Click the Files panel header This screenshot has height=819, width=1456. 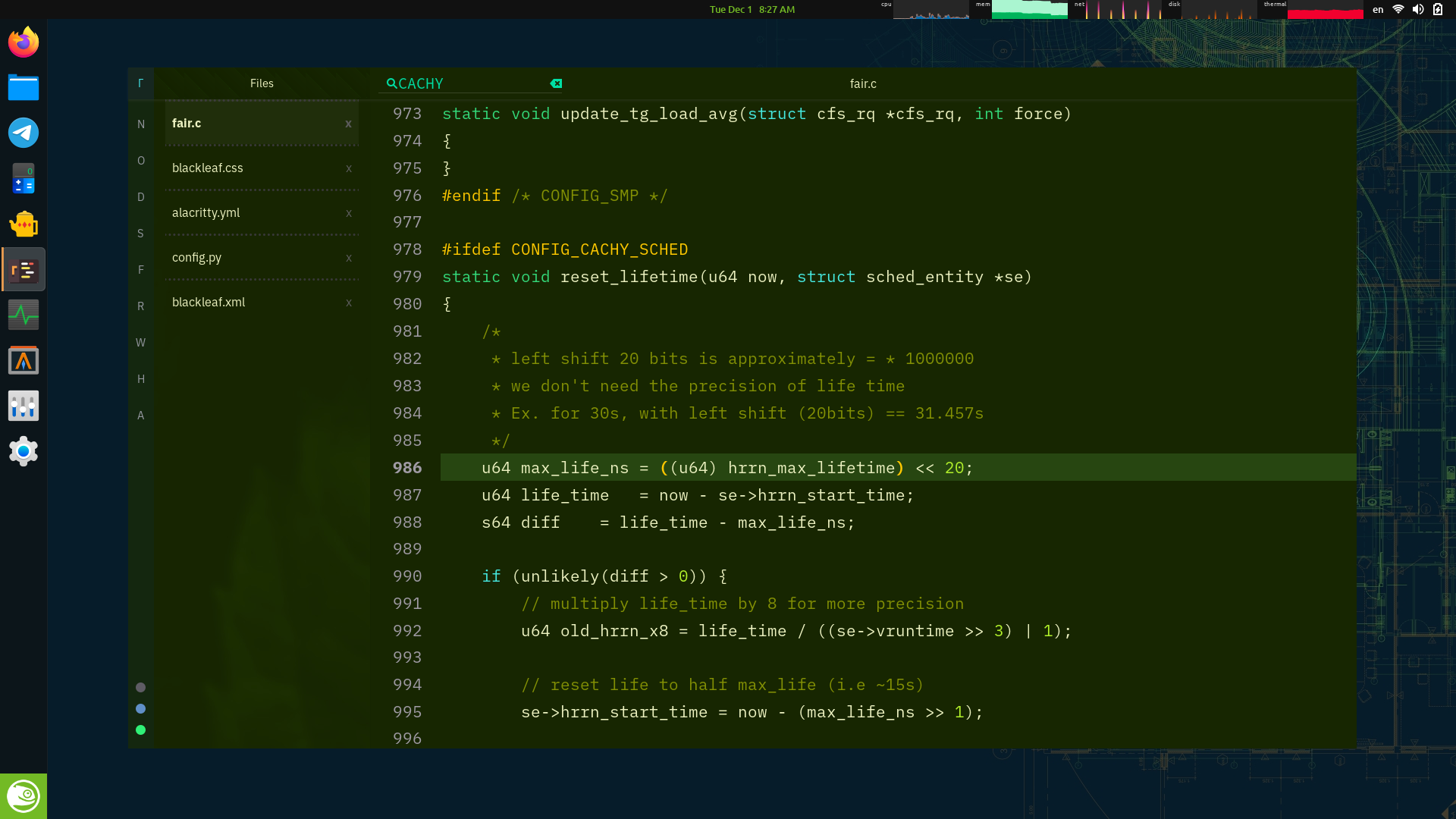(262, 83)
